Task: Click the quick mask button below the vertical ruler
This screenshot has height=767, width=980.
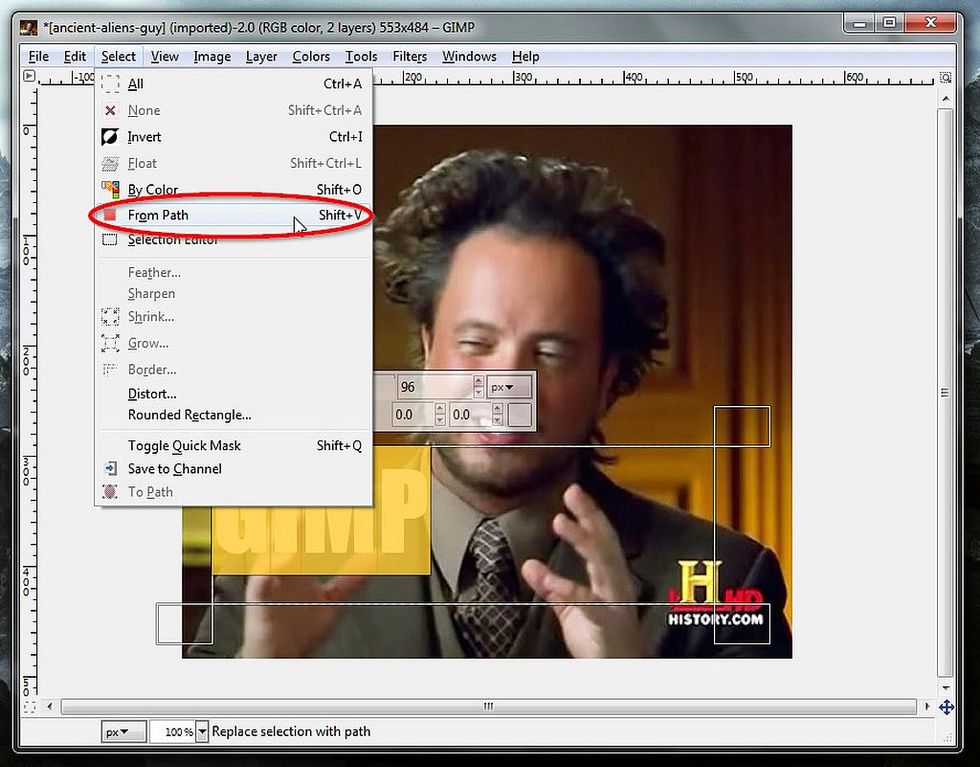Action: [x=30, y=707]
